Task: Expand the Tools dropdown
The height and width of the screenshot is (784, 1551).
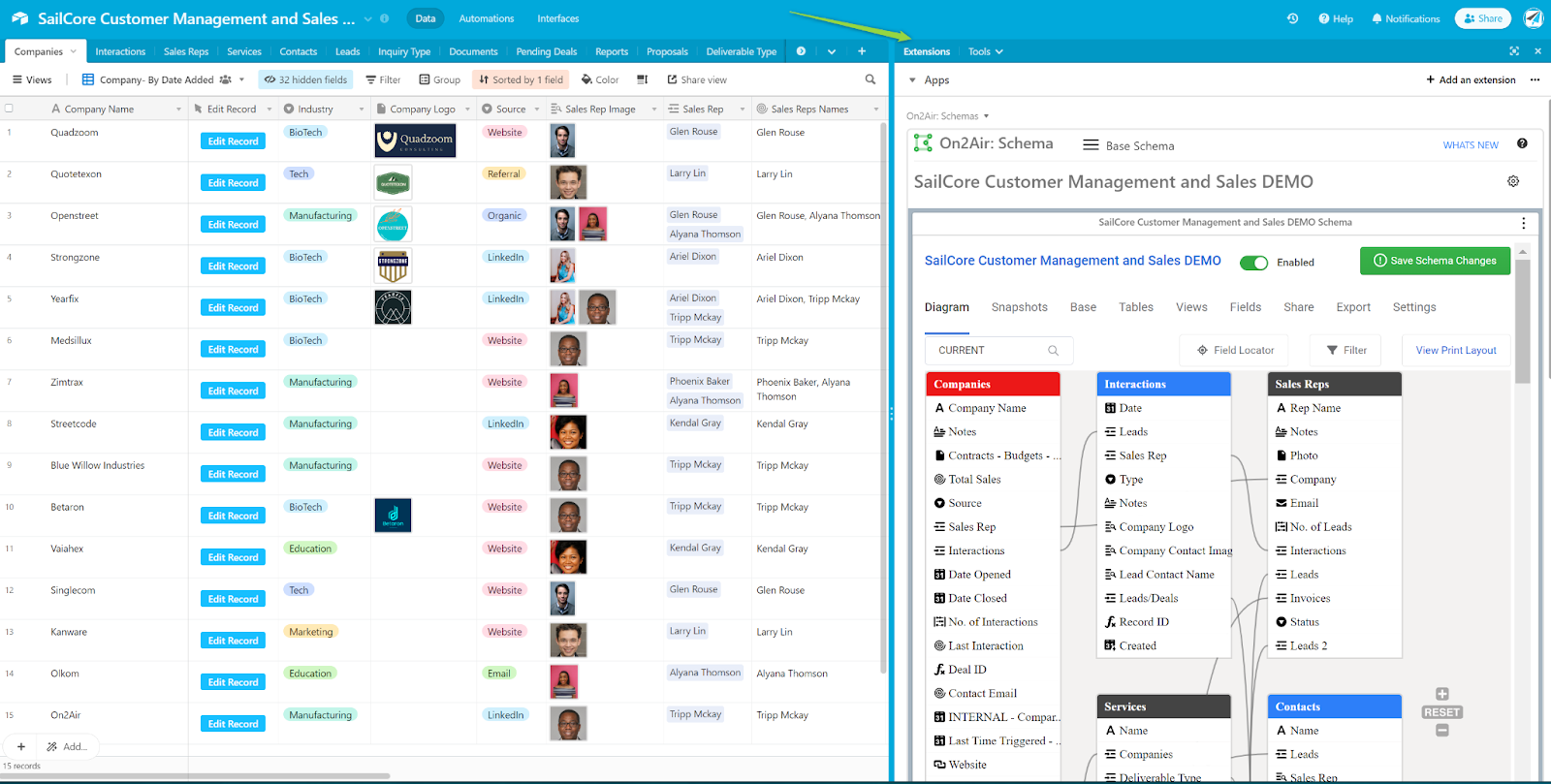Action: pos(985,51)
